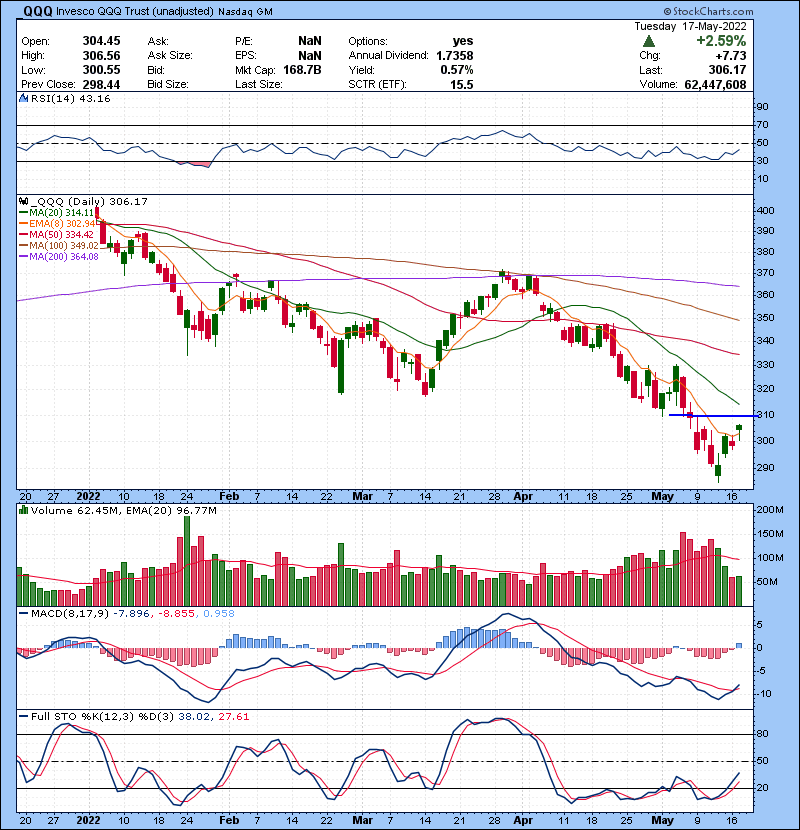The image size is (800, 830).
Task: Click the -10 level on MACD axis
Action: click(x=764, y=694)
